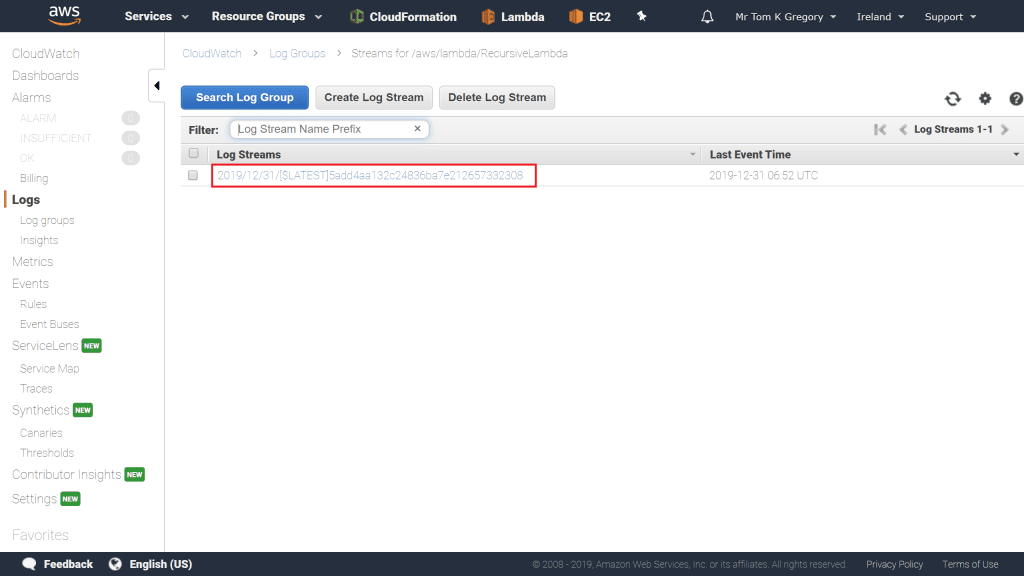Click the pin shortcuts icon
Screen dimensions: 1024x576
point(641,17)
